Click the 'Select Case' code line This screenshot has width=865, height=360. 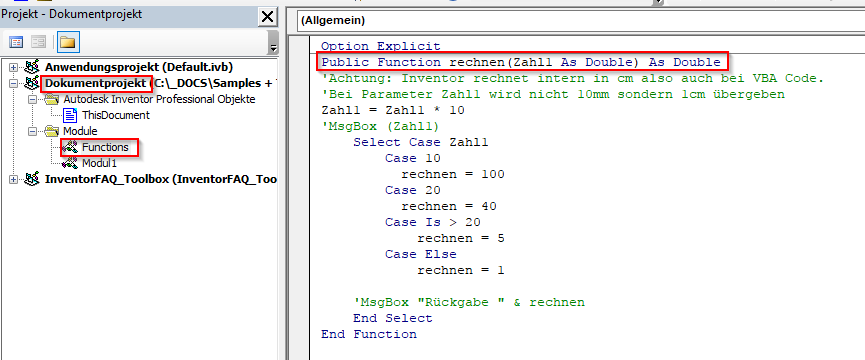click(421, 142)
